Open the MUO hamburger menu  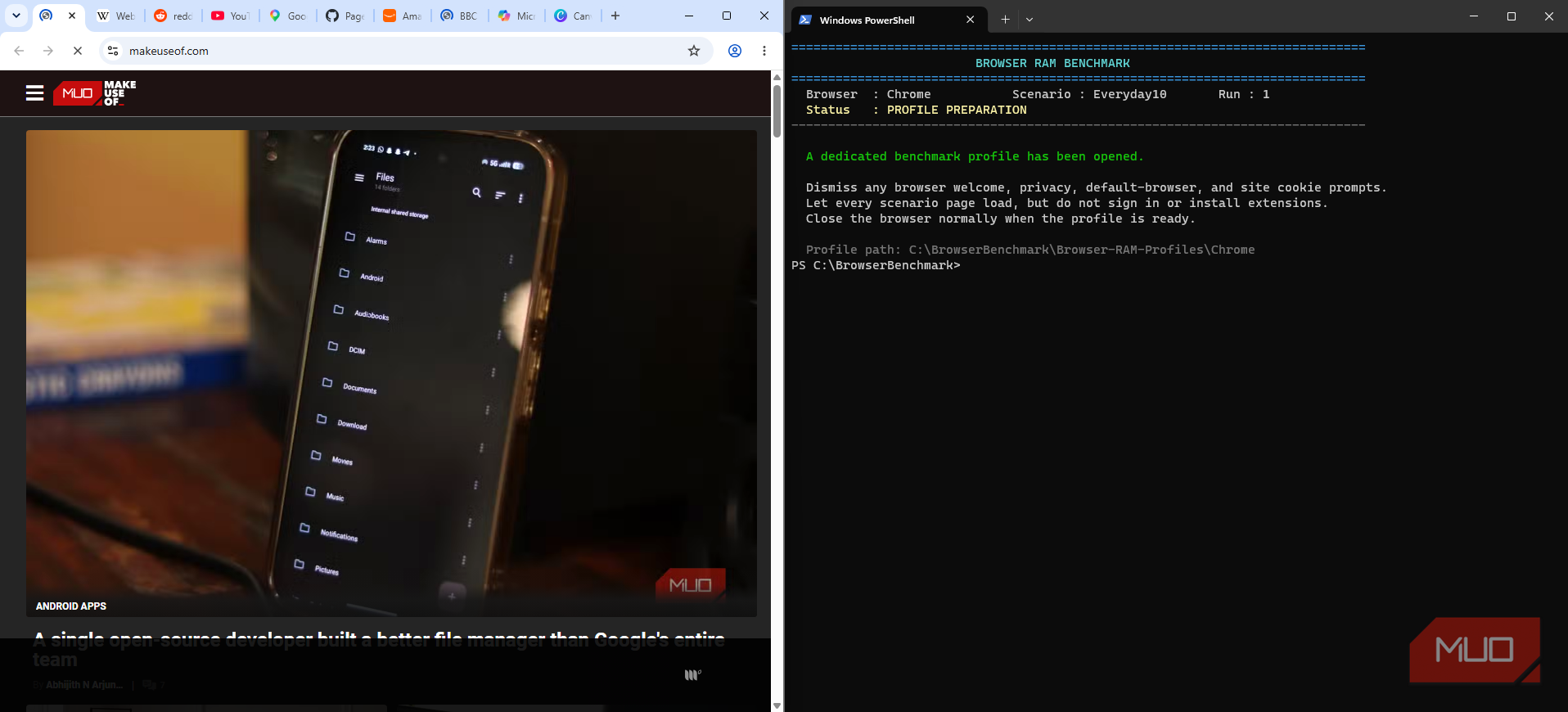(34, 93)
